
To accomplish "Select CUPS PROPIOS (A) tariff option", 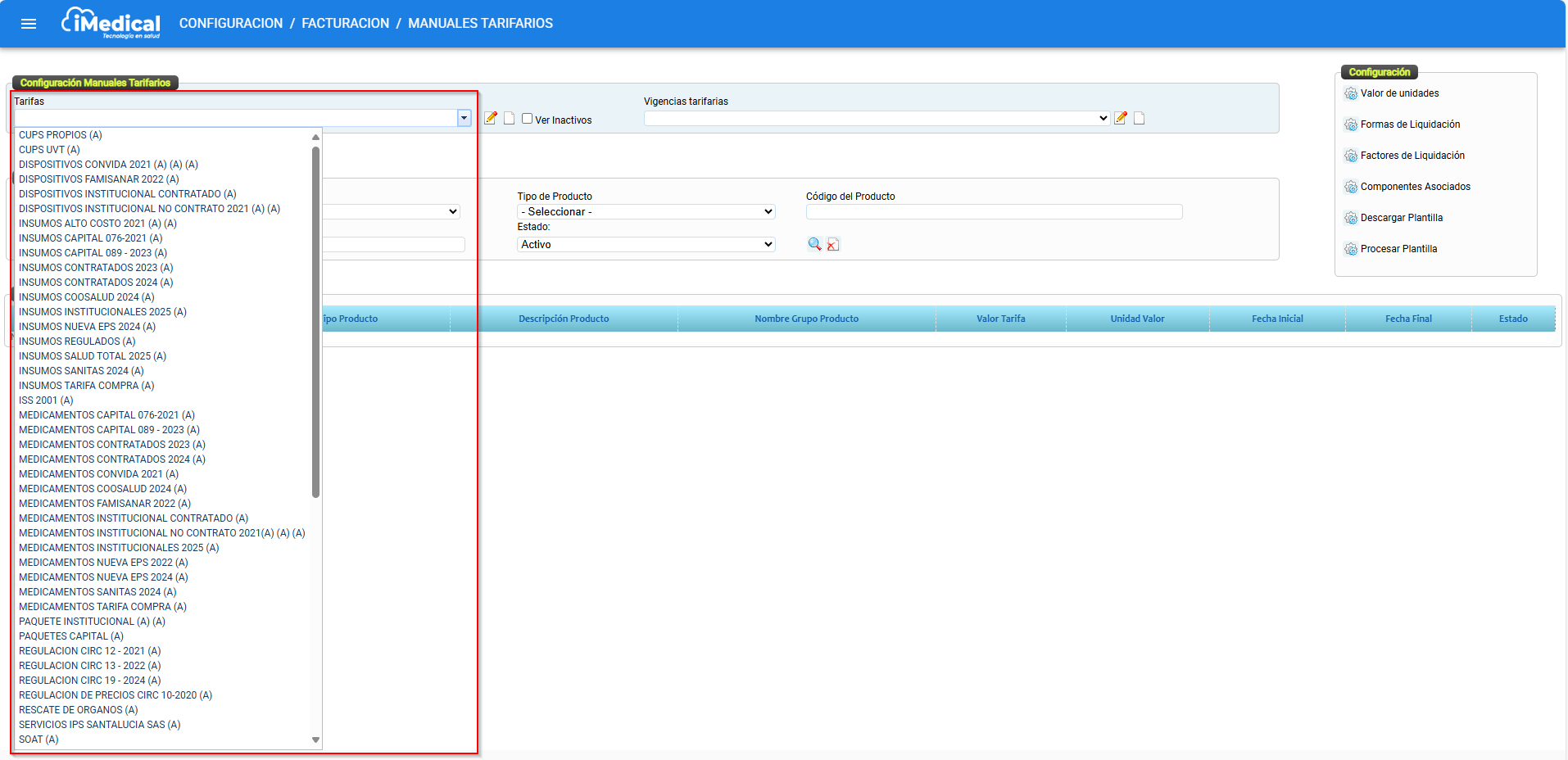I will [x=61, y=135].
